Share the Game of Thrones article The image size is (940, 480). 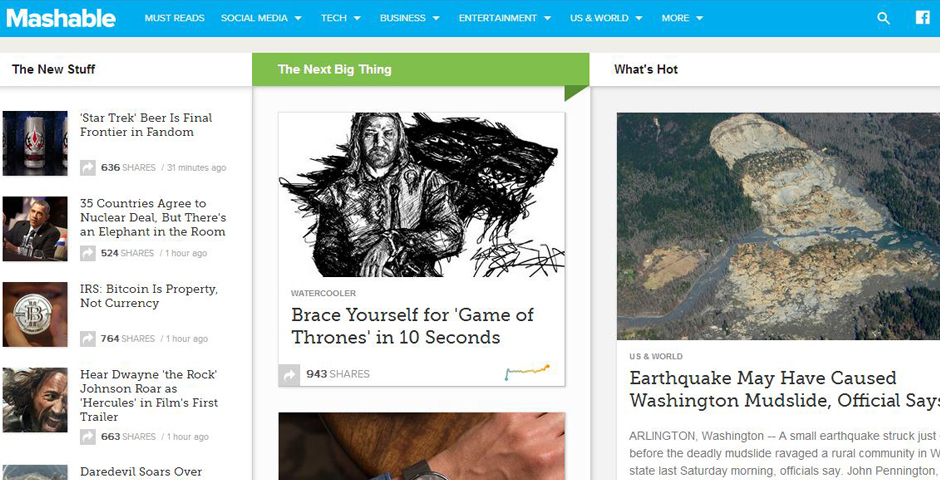[x=289, y=375]
